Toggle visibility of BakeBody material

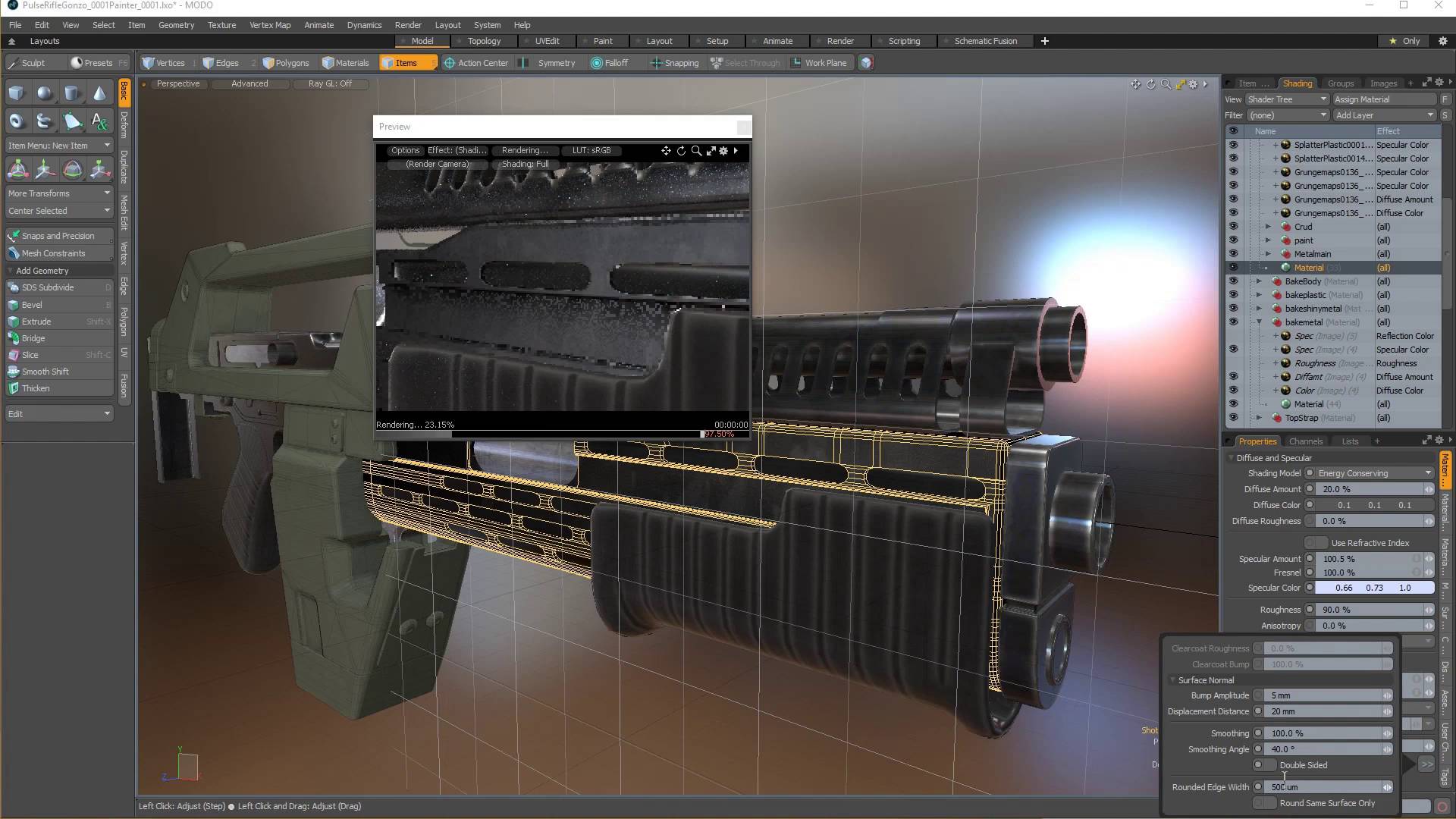pos(1232,280)
